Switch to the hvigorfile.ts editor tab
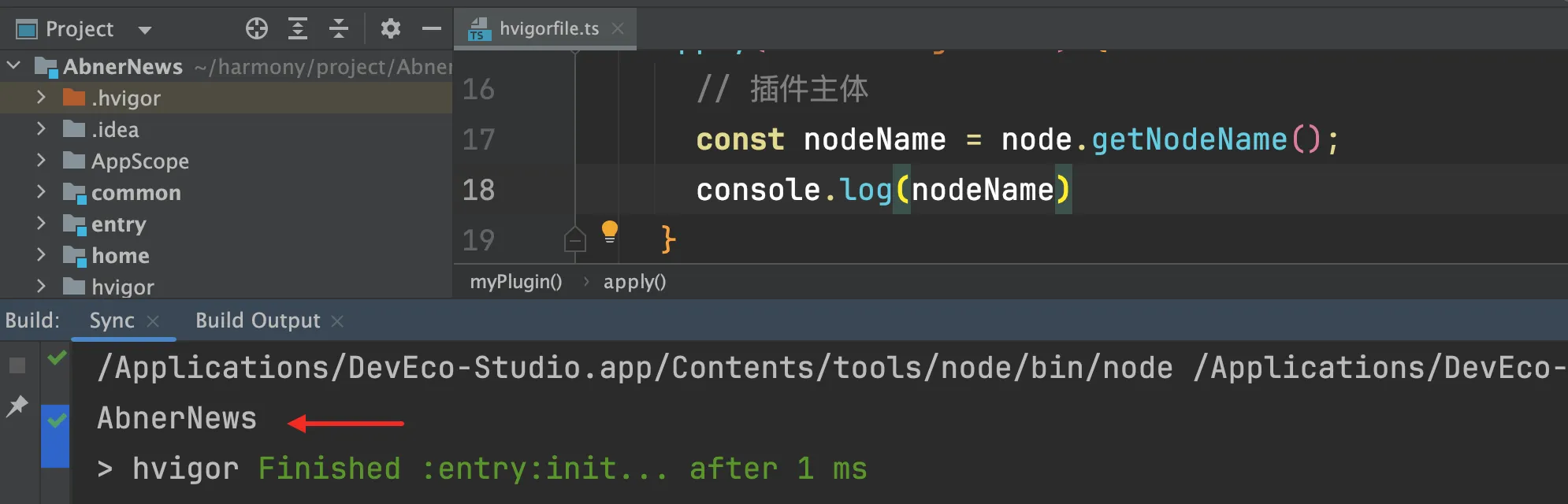Screen dimensions: 1568x504 [545, 29]
